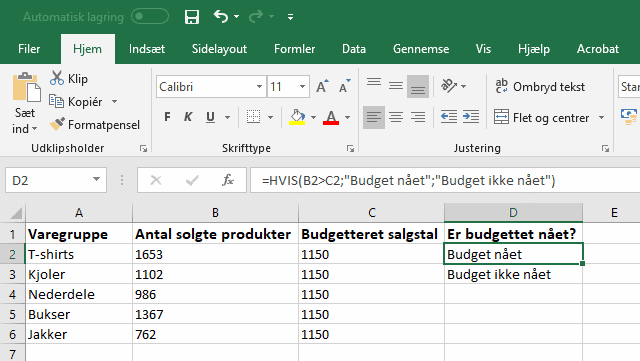Screen dimensions: 640x361
Task: Click the text orientation icon
Action: coord(449,86)
